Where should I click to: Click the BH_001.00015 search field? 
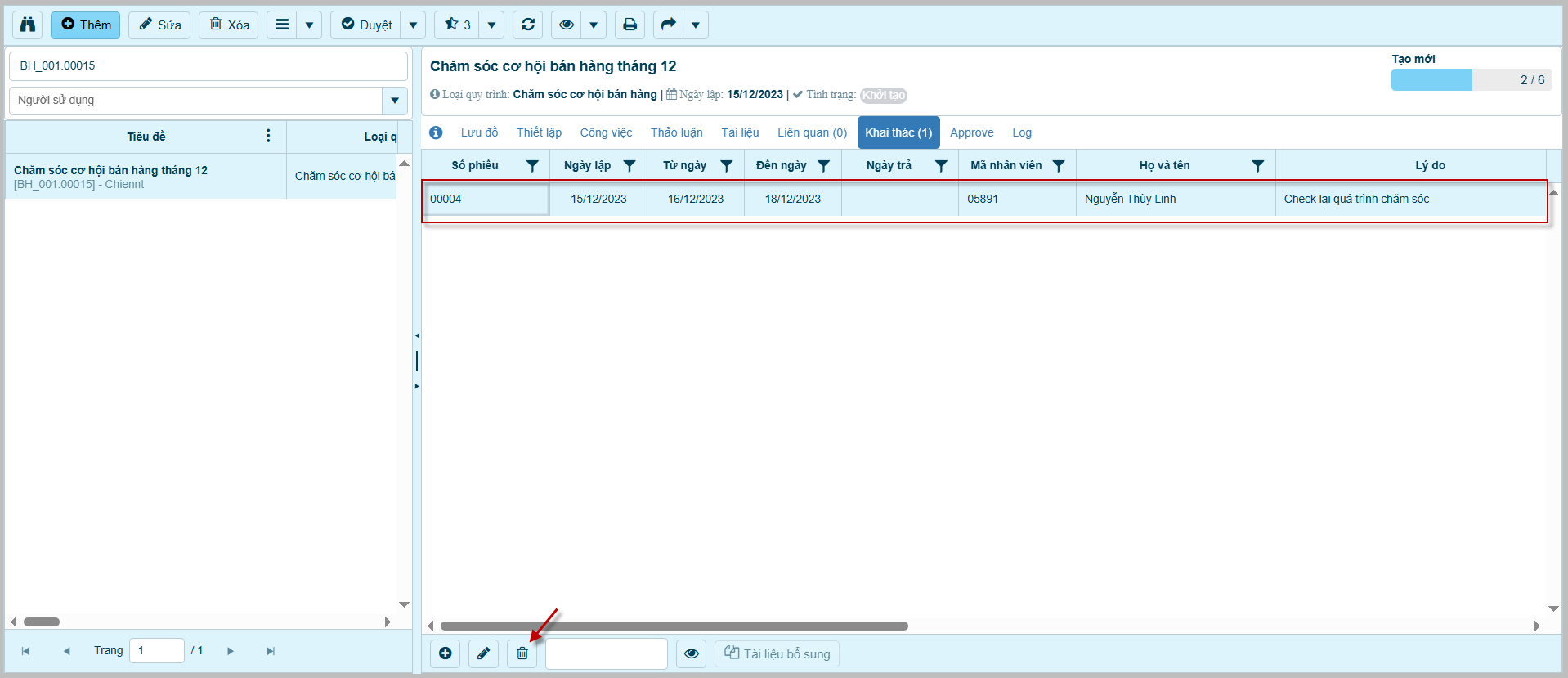tap(208, 65)
